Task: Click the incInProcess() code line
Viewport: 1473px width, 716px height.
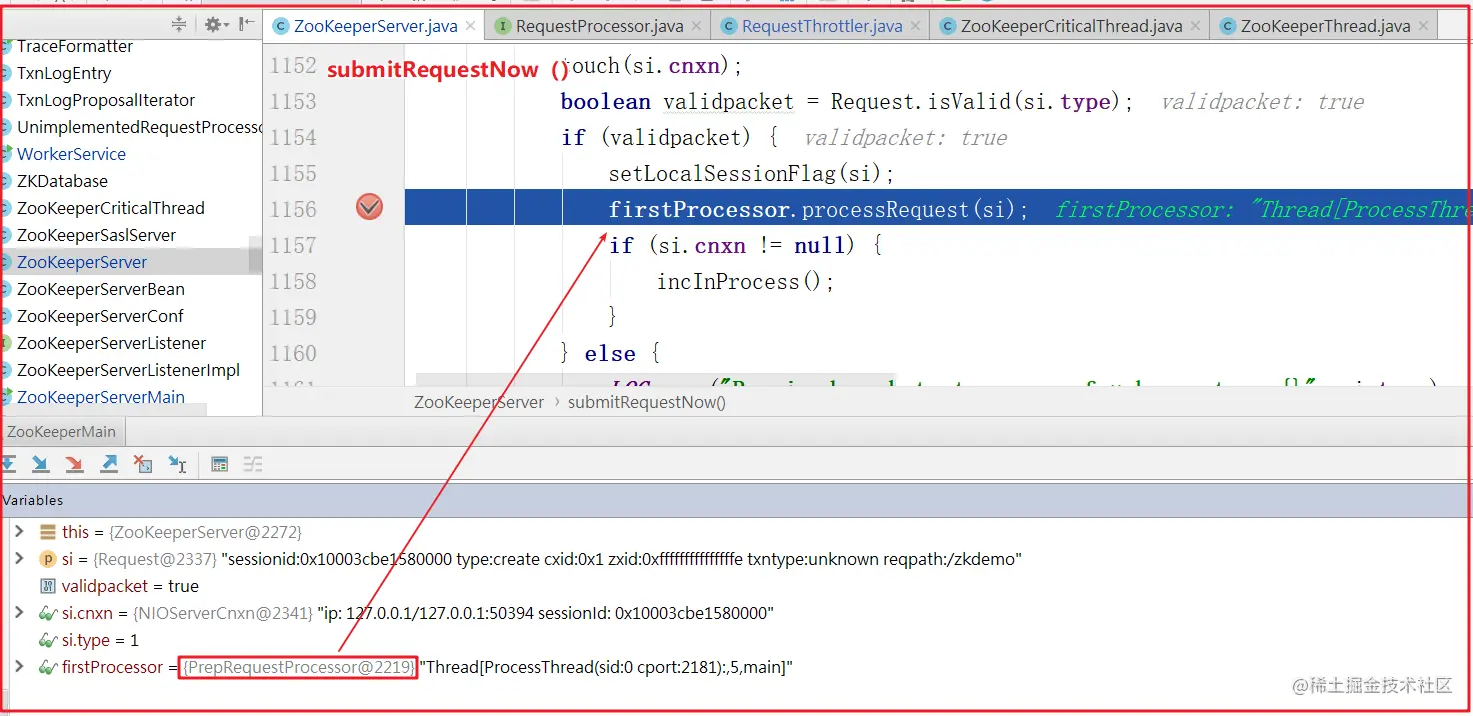Action: tap(745, 281)
